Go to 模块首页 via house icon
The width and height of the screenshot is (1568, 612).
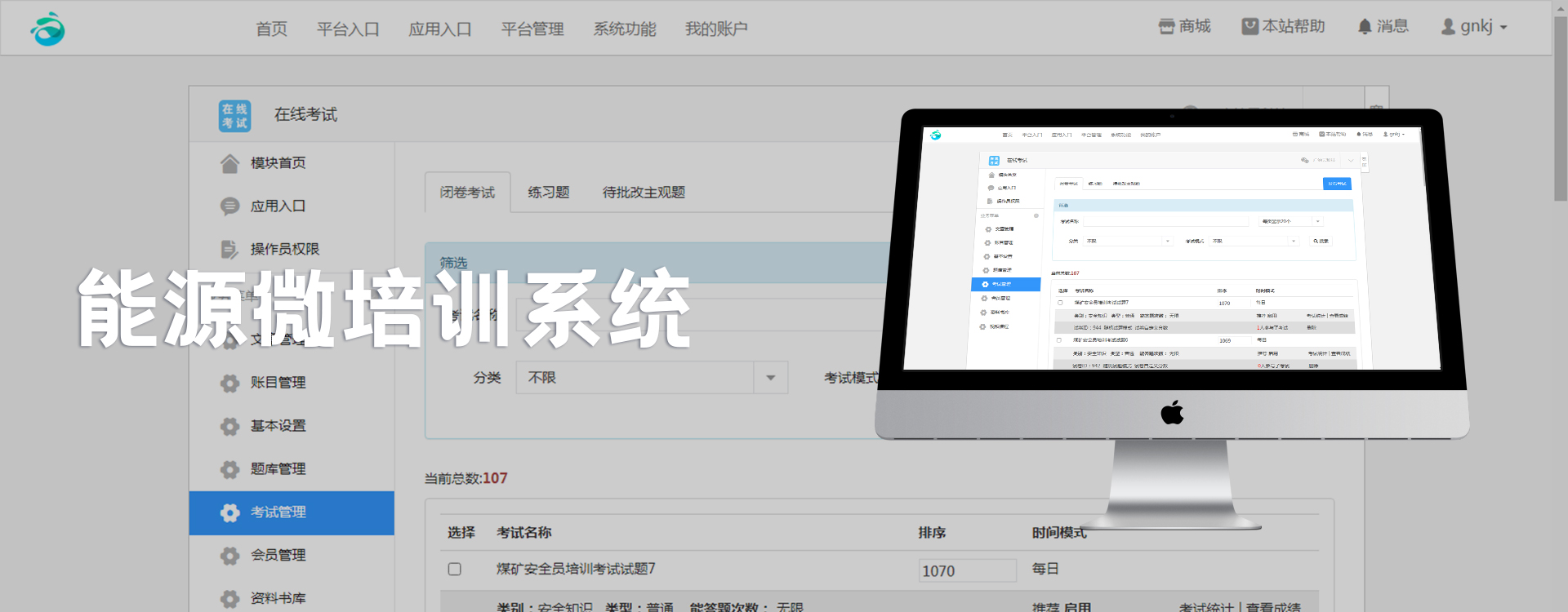(263, 163)
